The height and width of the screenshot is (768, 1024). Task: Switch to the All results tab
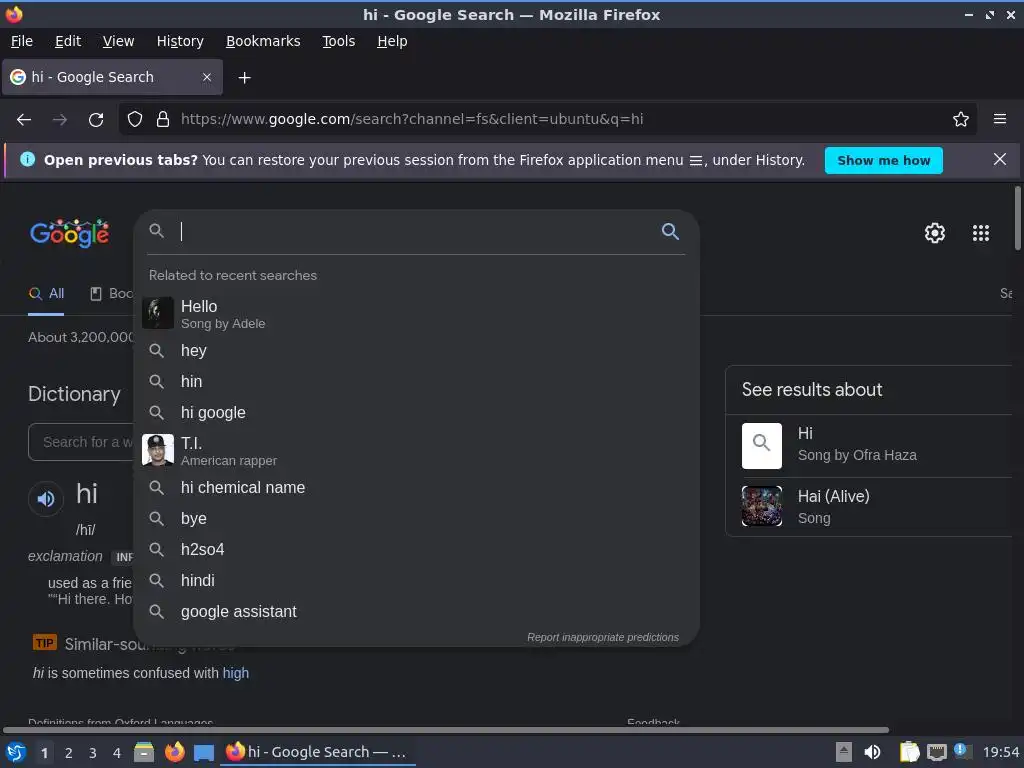[x=46, y=294]
